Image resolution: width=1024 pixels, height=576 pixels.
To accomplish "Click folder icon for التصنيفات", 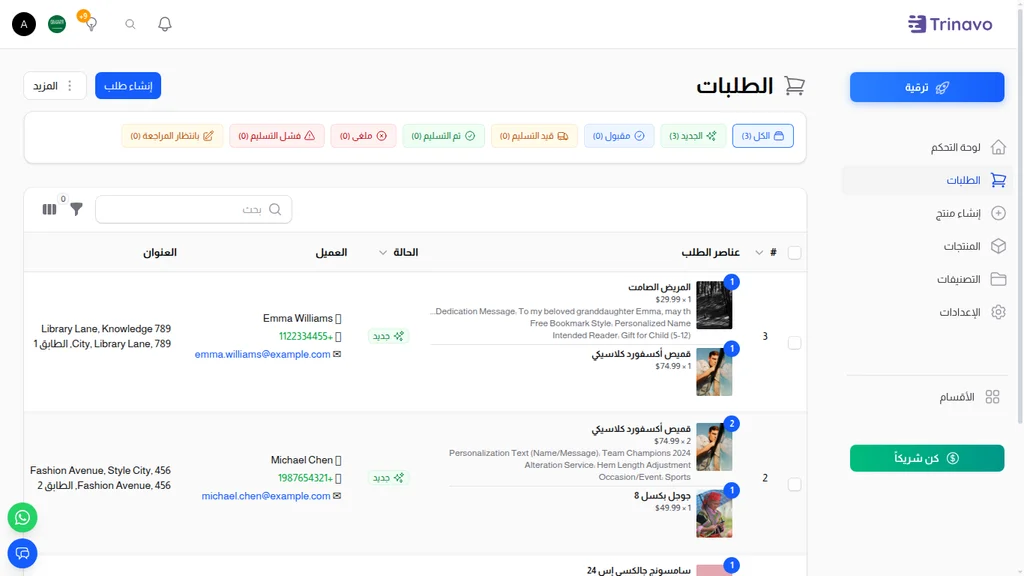I will tap(998, 279).
